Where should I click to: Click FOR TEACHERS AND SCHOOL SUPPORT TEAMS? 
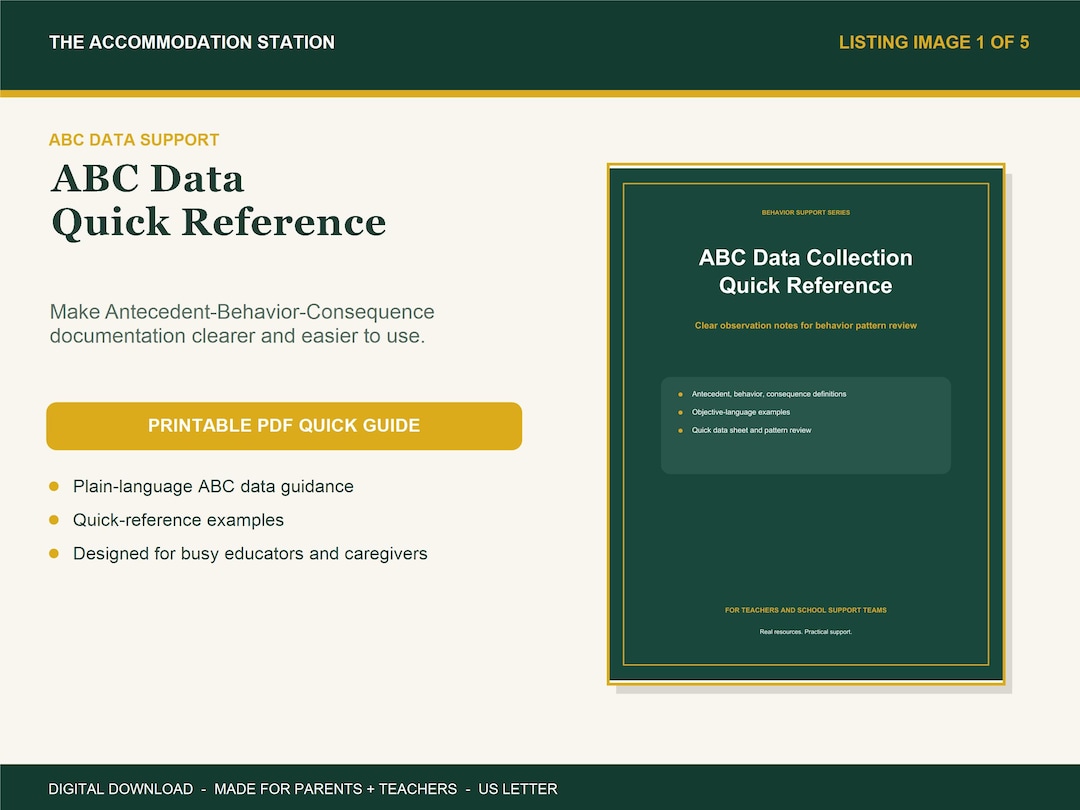[806, 610]
